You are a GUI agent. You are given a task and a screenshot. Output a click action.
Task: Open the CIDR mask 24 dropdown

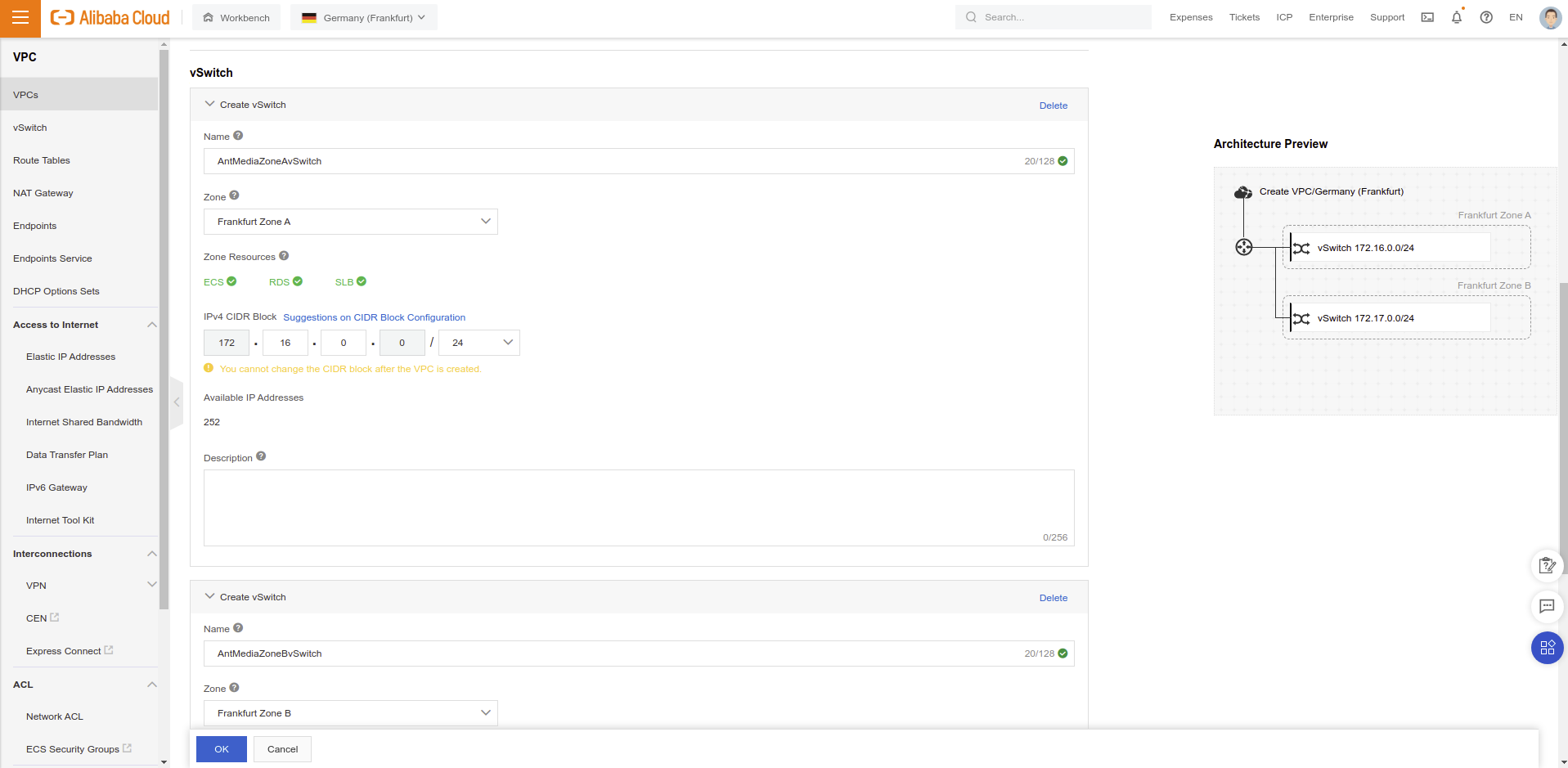(x=479, y=343)
